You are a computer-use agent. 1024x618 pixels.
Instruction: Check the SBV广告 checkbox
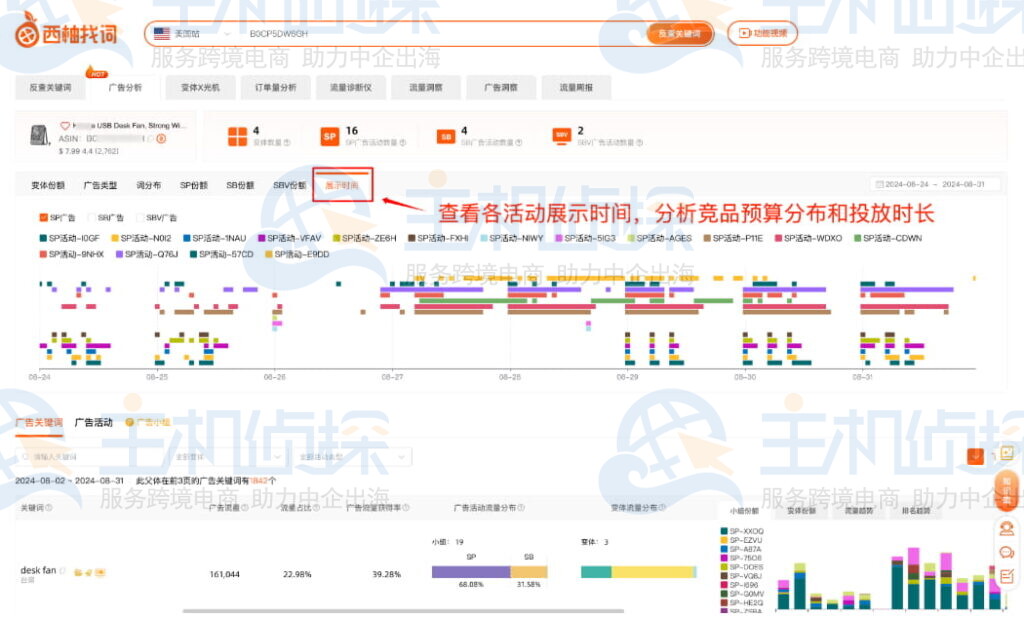tap(140, 218)
